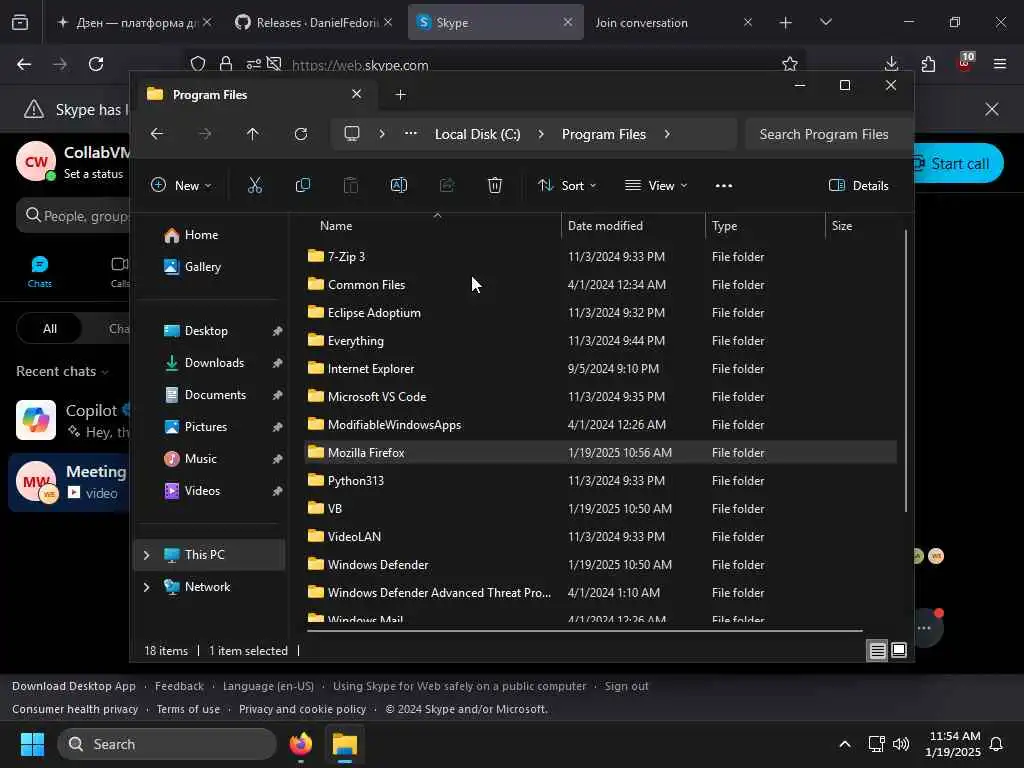Bookmark this page with the star icon
Viewport: 1024px width, 768px height.
790,64
